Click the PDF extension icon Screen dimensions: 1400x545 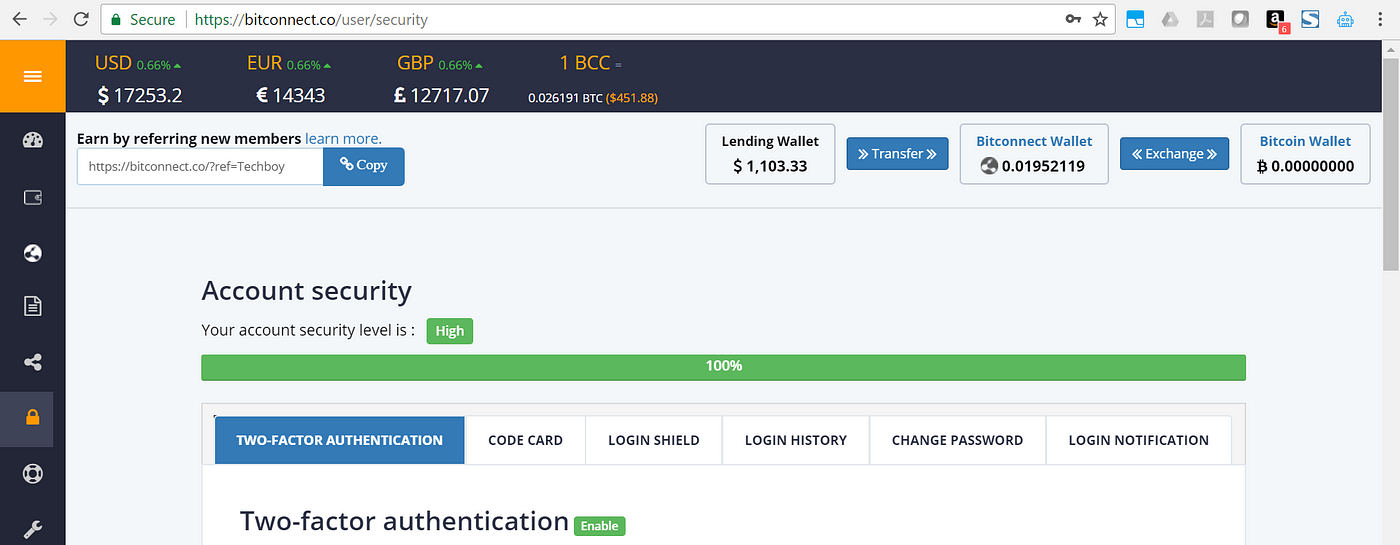tap(1205, 19)
